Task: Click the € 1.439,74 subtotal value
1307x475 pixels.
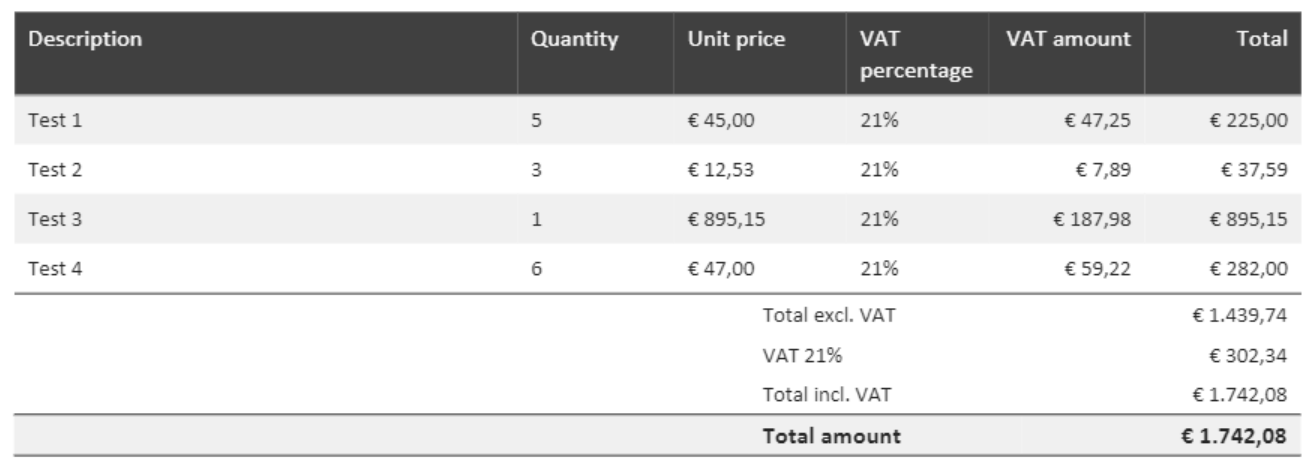Action: [1240, 317]
